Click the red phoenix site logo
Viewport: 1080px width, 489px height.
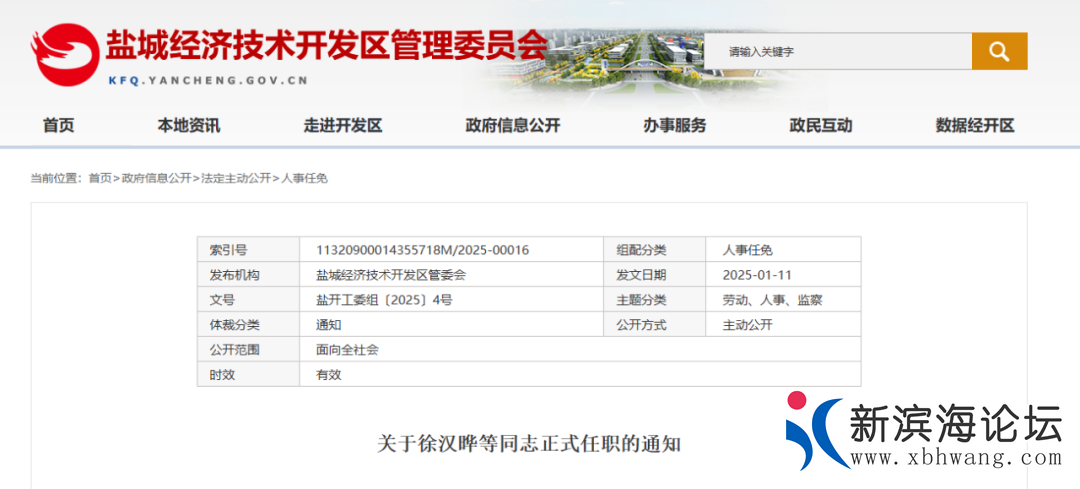tap(65, 55)
